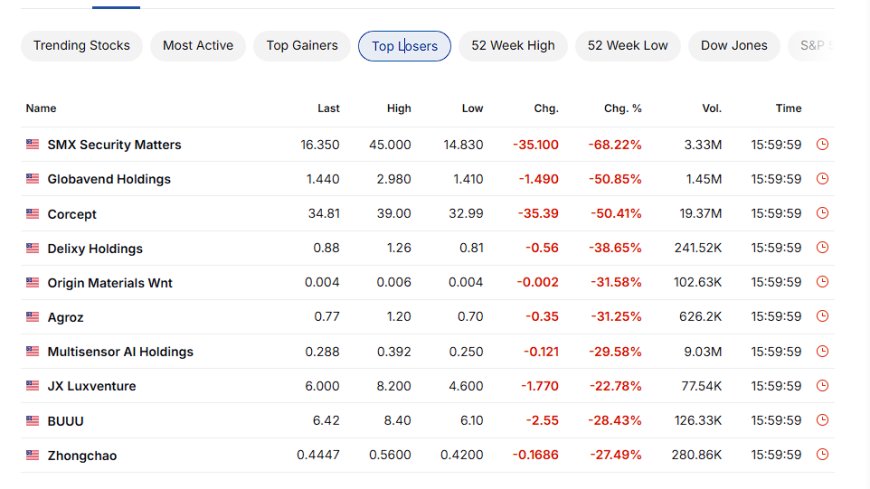Switch to the Trending Stocks tab
This screenshot has height=489, width=870.
[x=82, y=46]
